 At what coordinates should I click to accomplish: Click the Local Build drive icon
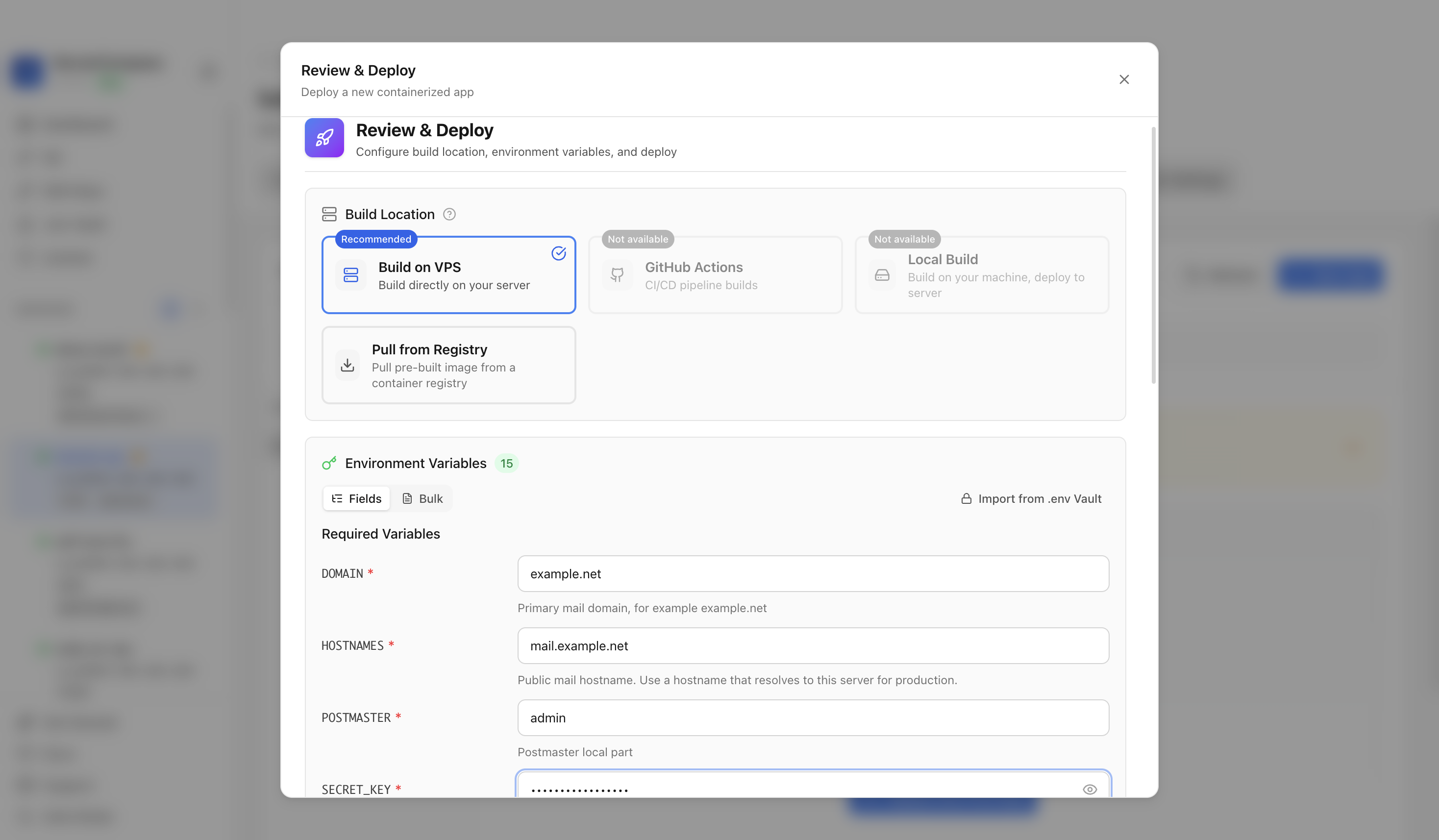tap(882, 275)
